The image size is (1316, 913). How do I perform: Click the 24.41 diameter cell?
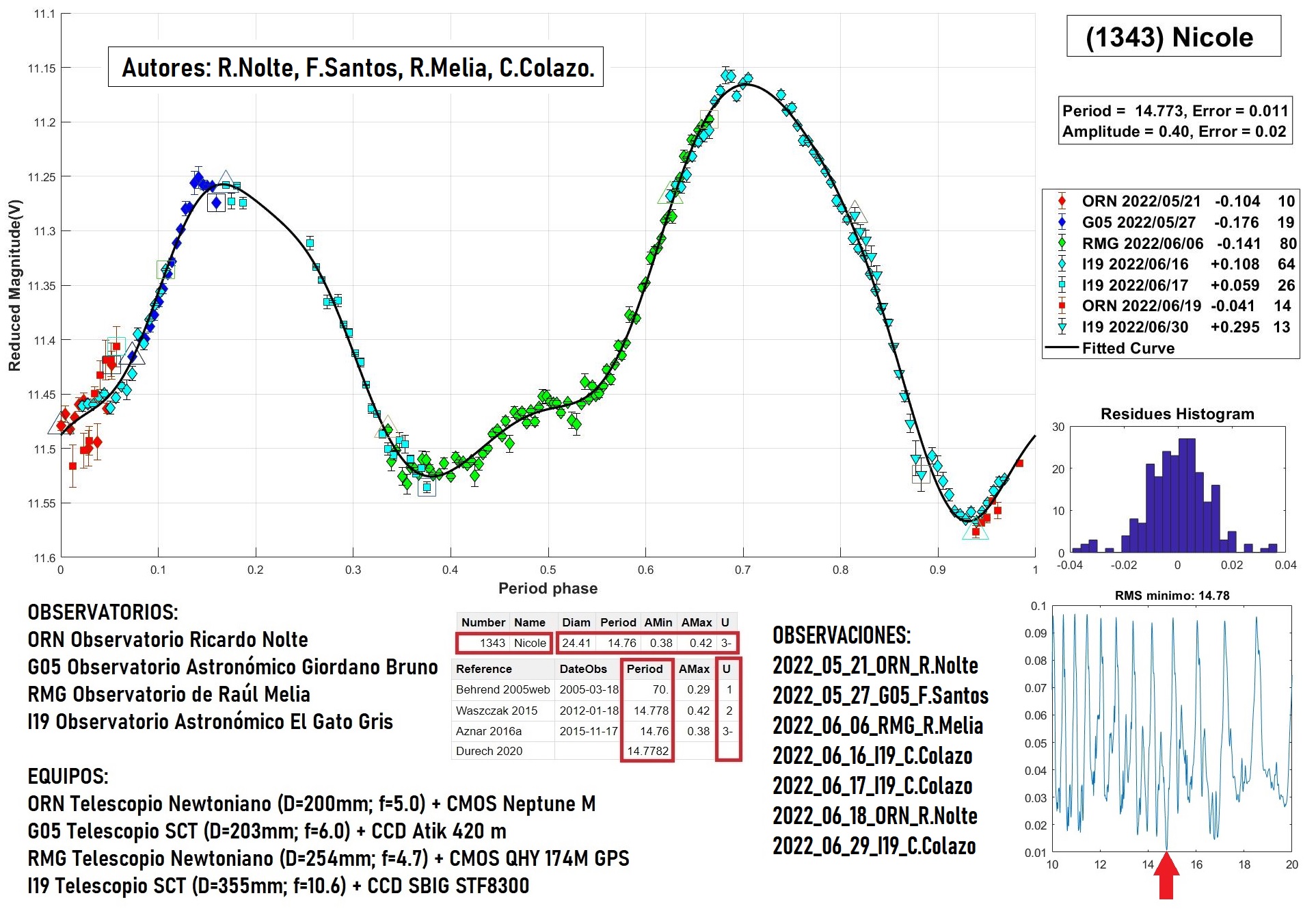click(576, 643)
